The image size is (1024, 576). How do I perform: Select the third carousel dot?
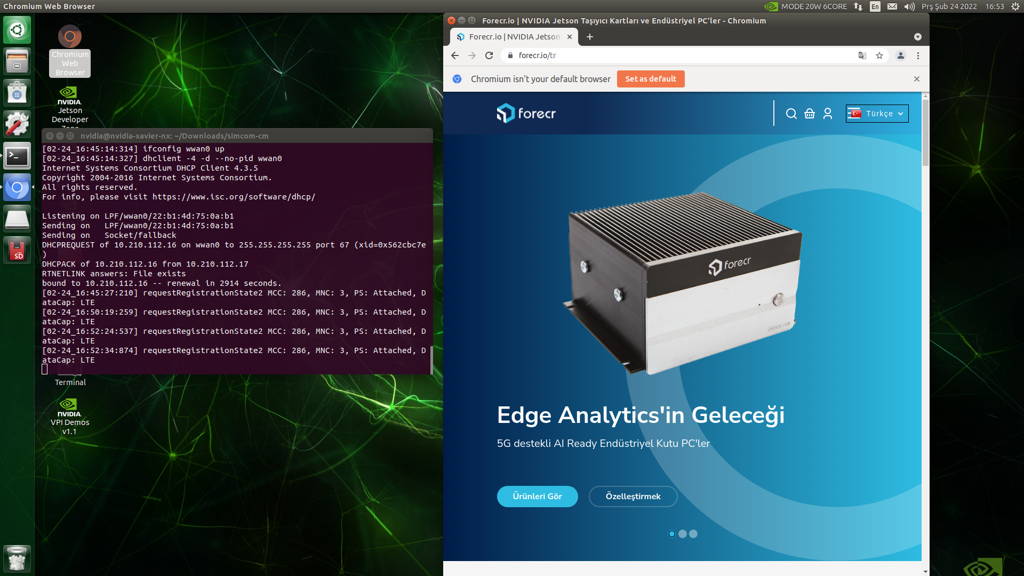(x=693, y=534)
